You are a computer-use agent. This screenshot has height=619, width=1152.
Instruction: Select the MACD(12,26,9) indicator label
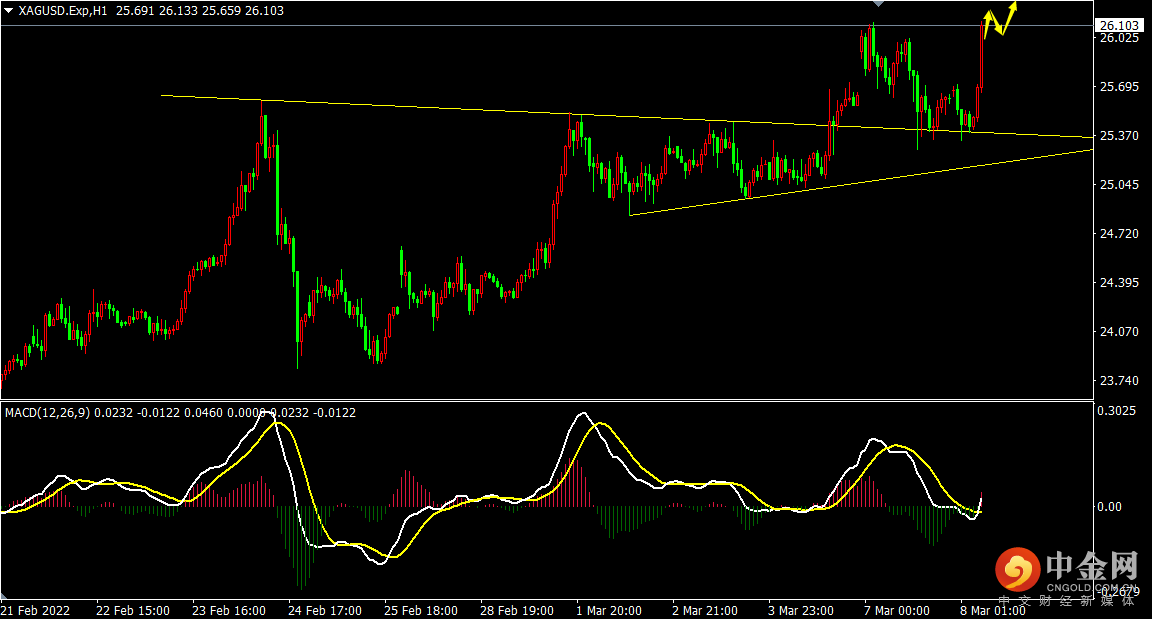coord(48,413)
